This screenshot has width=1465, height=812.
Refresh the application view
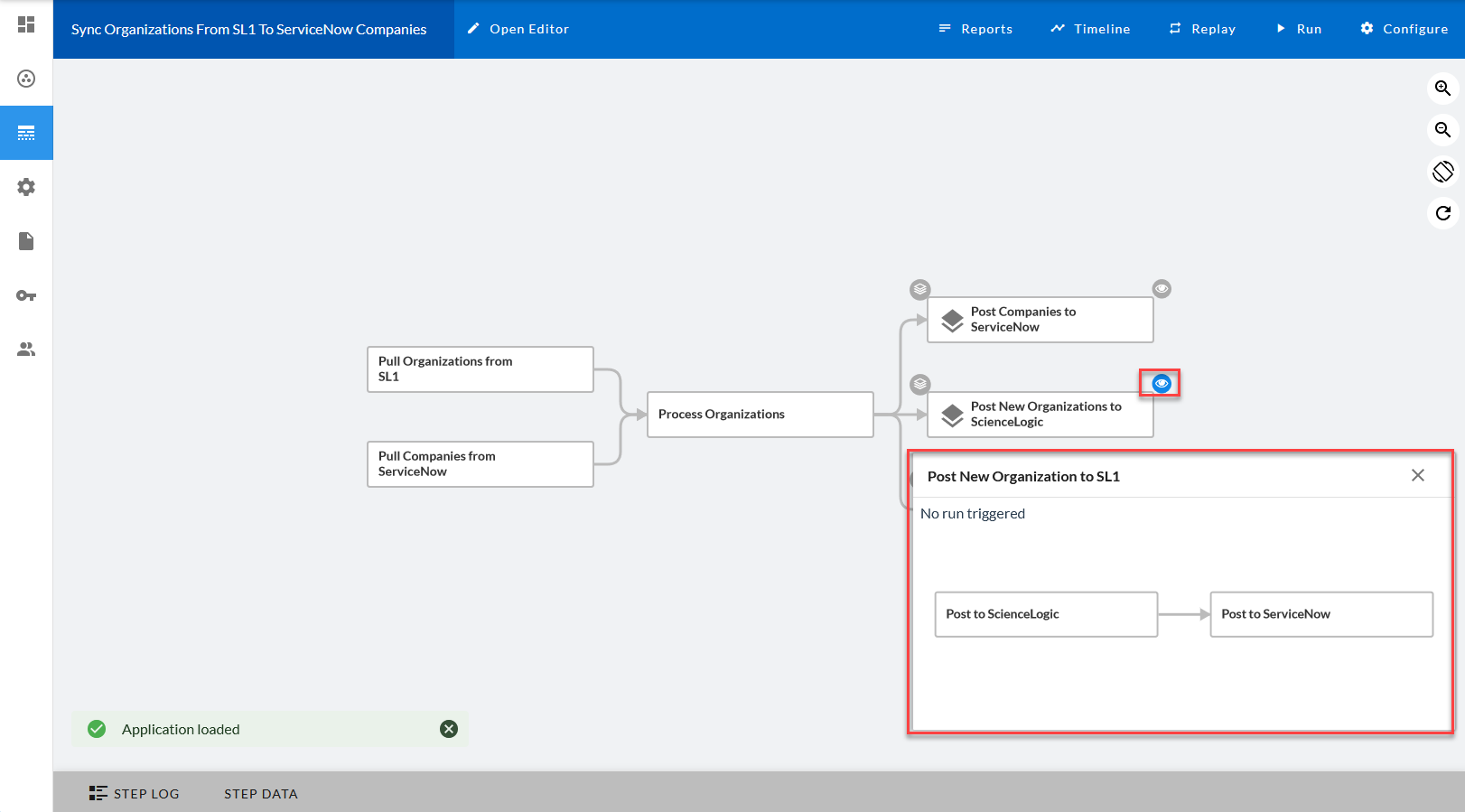1442,213
